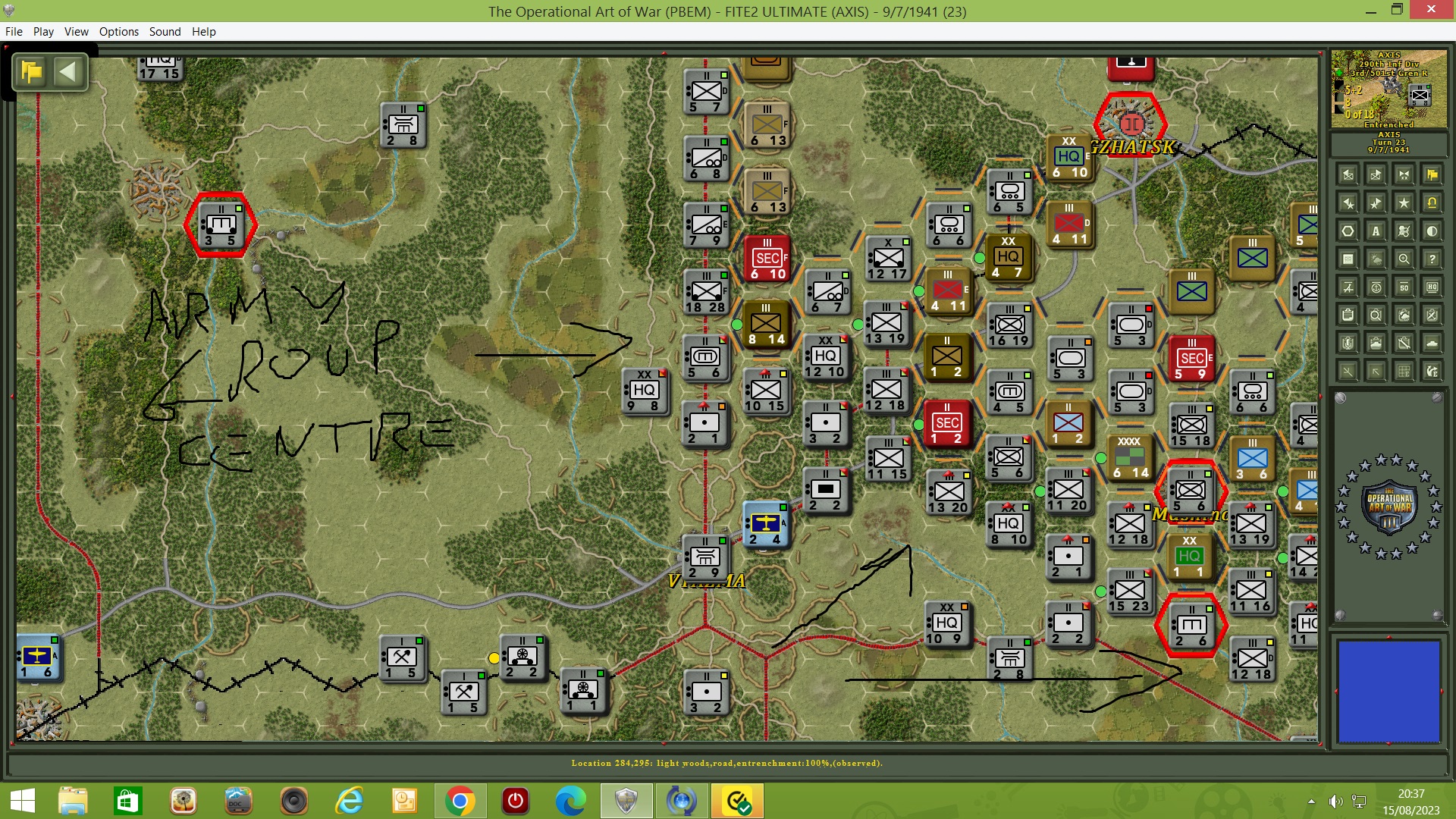Click the '290th Inf Div' unit name text
The width and height of the screenshot is (1456, 819).
1389,64
